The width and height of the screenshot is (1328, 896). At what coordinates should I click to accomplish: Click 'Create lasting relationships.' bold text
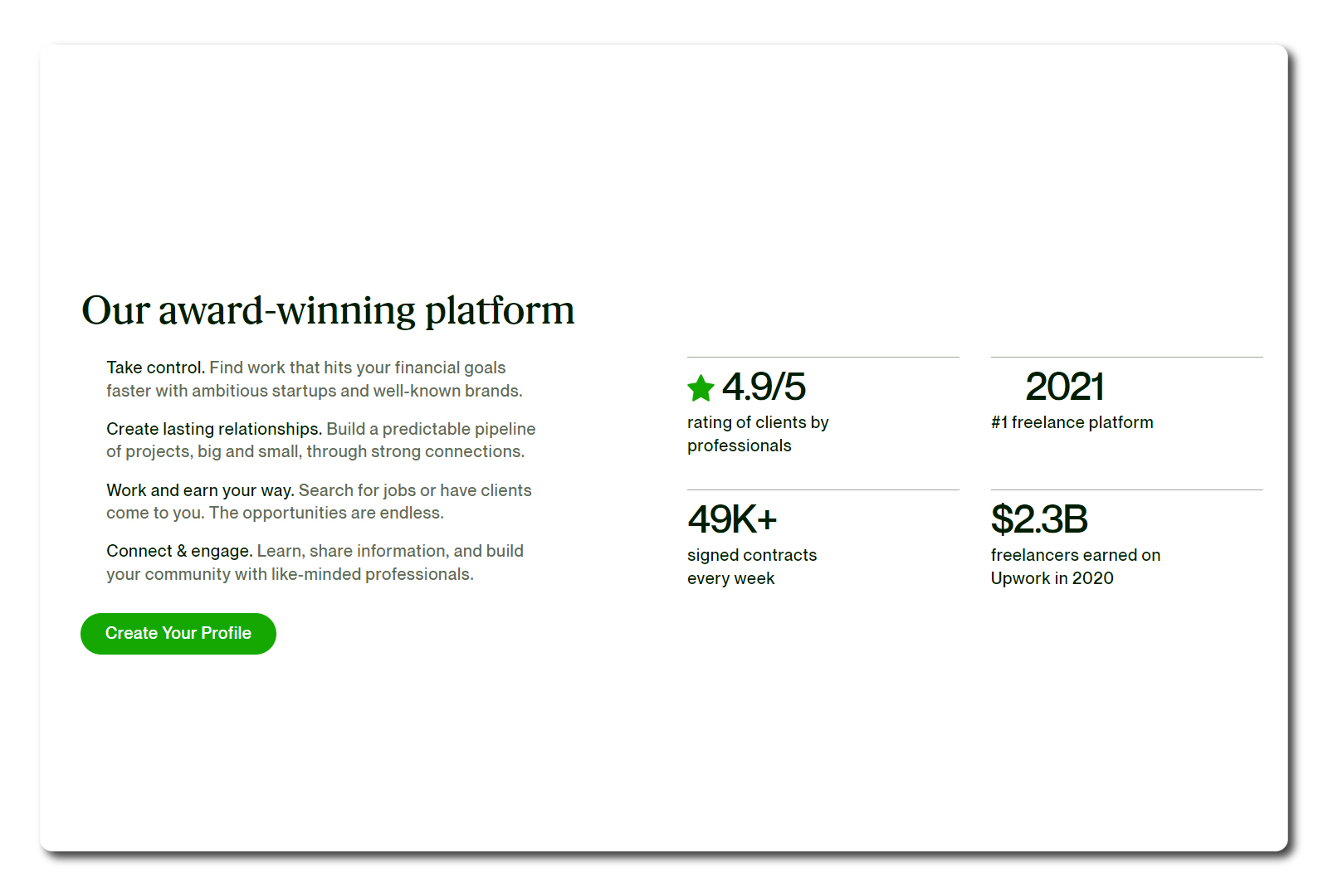tap(214, 429)
